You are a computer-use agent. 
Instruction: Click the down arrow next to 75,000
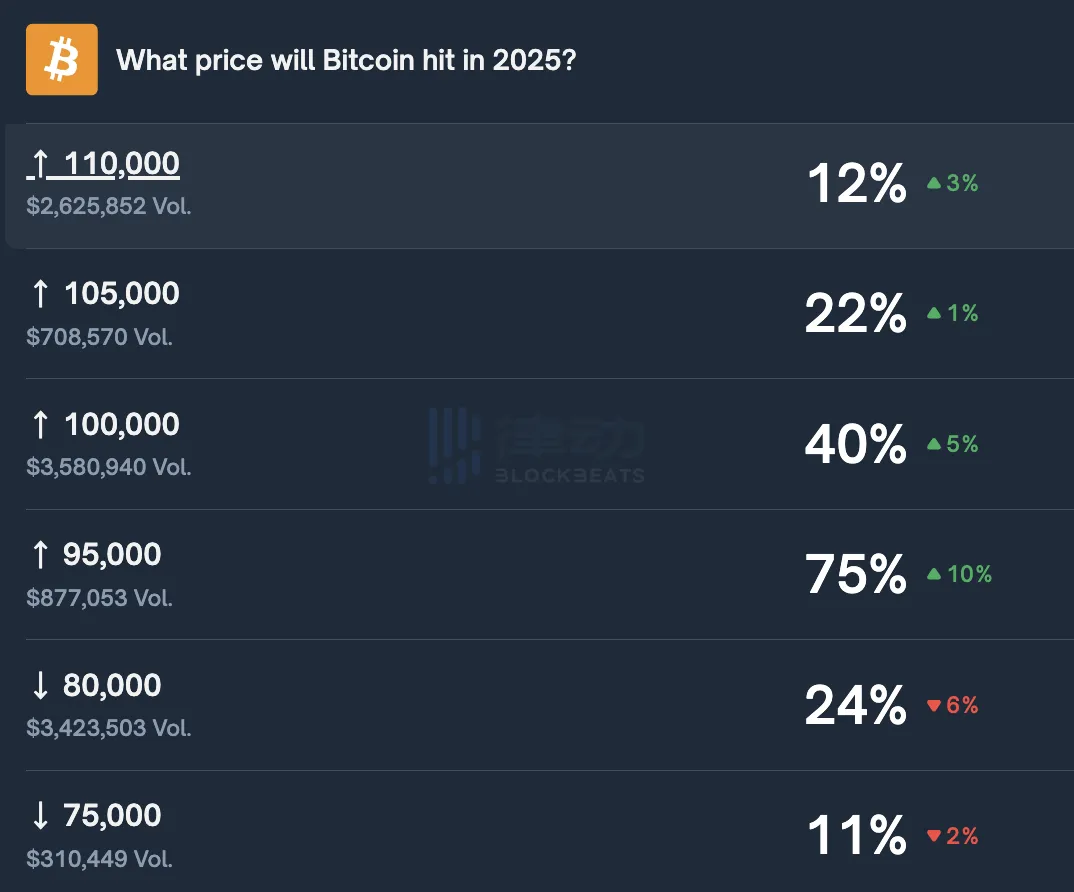39,814
